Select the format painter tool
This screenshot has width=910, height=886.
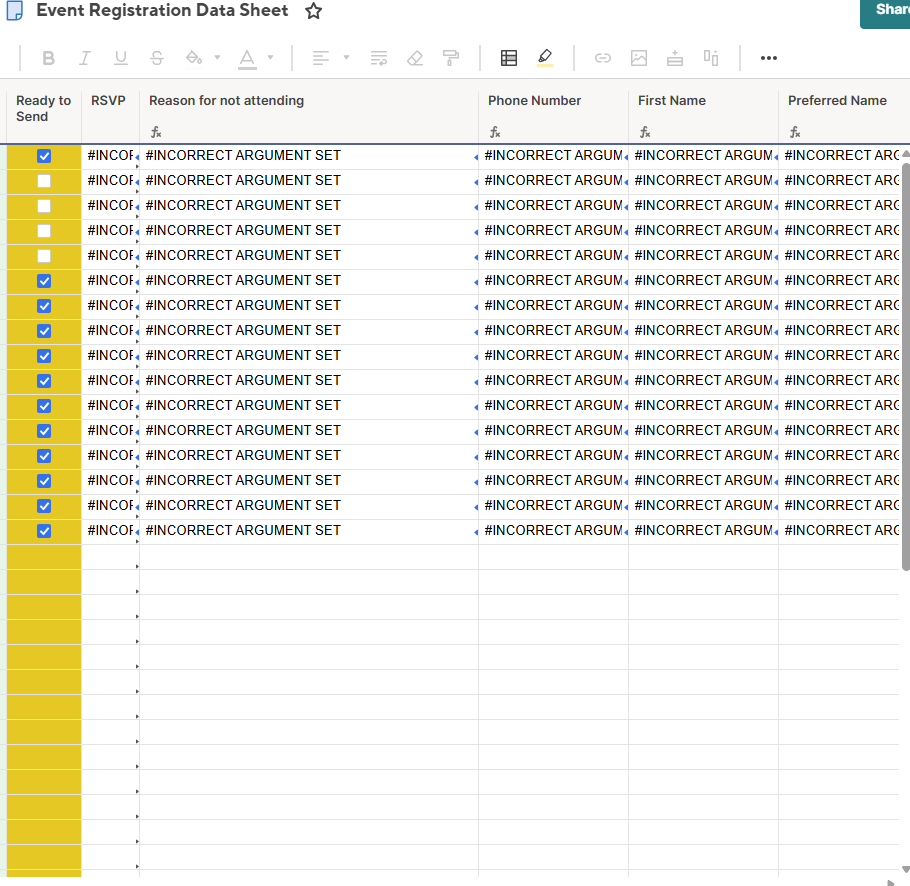(x=451, y=58)
